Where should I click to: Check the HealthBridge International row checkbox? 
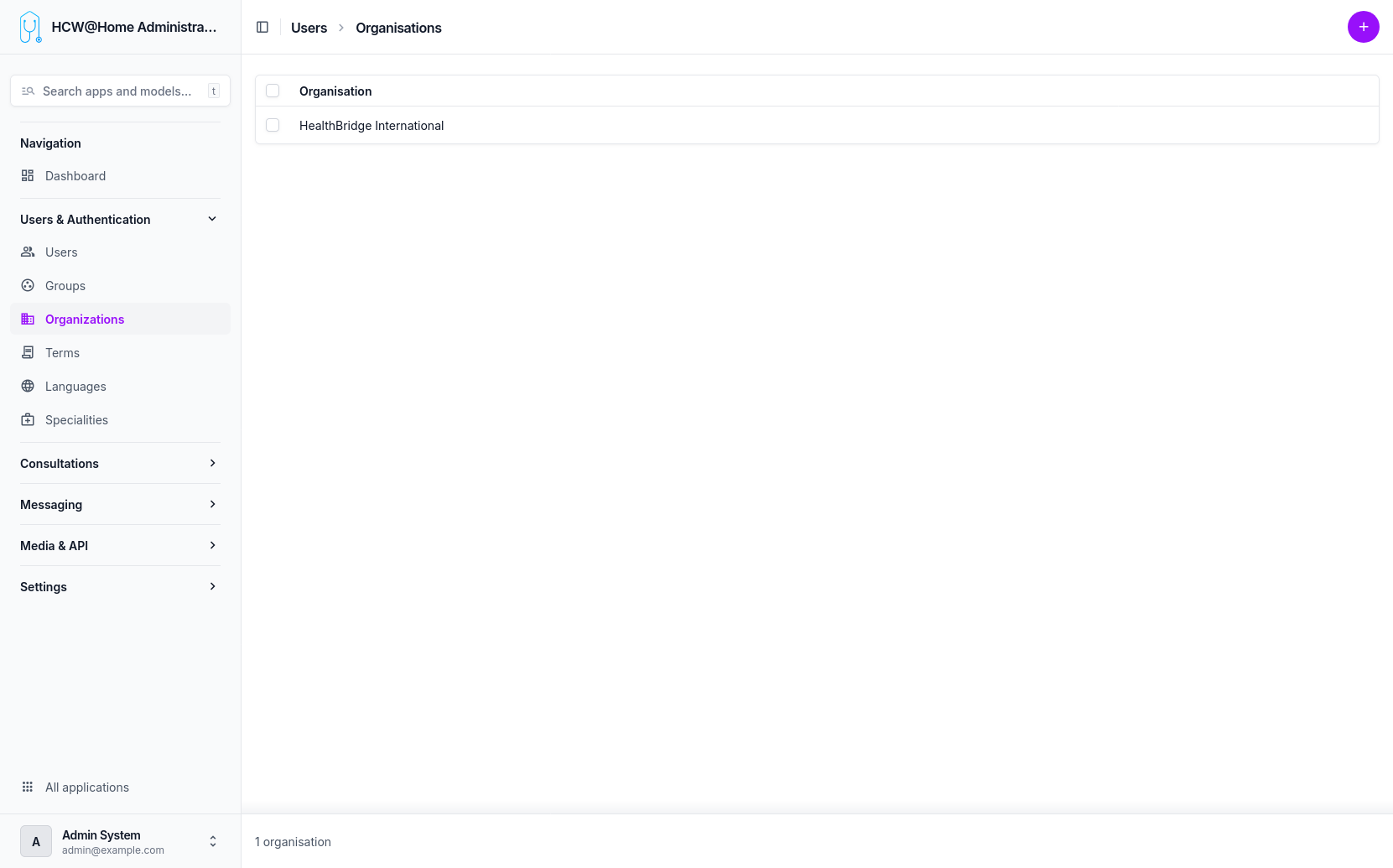coord(273,125)
